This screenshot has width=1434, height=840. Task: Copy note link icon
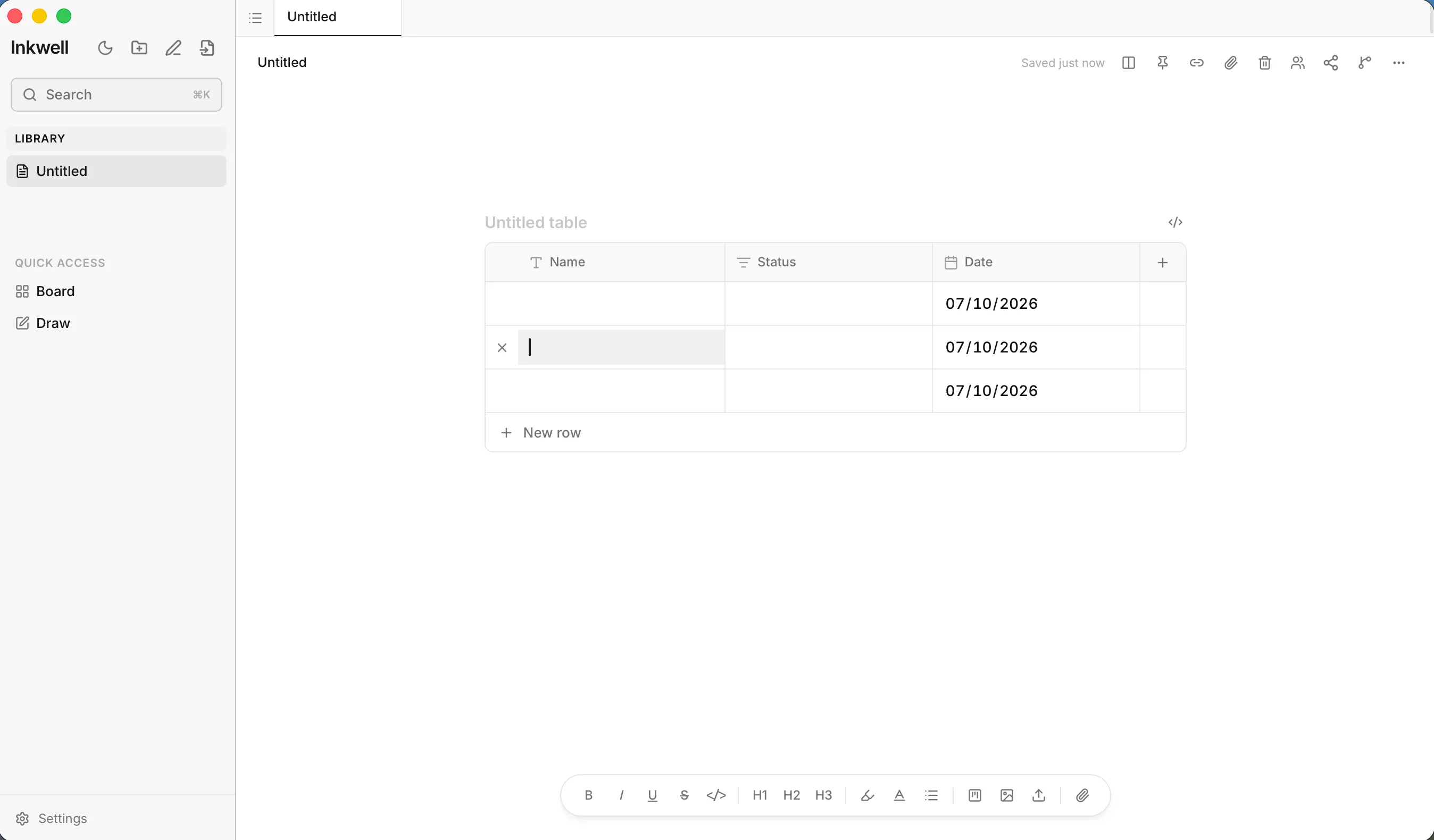point(1197,63)
